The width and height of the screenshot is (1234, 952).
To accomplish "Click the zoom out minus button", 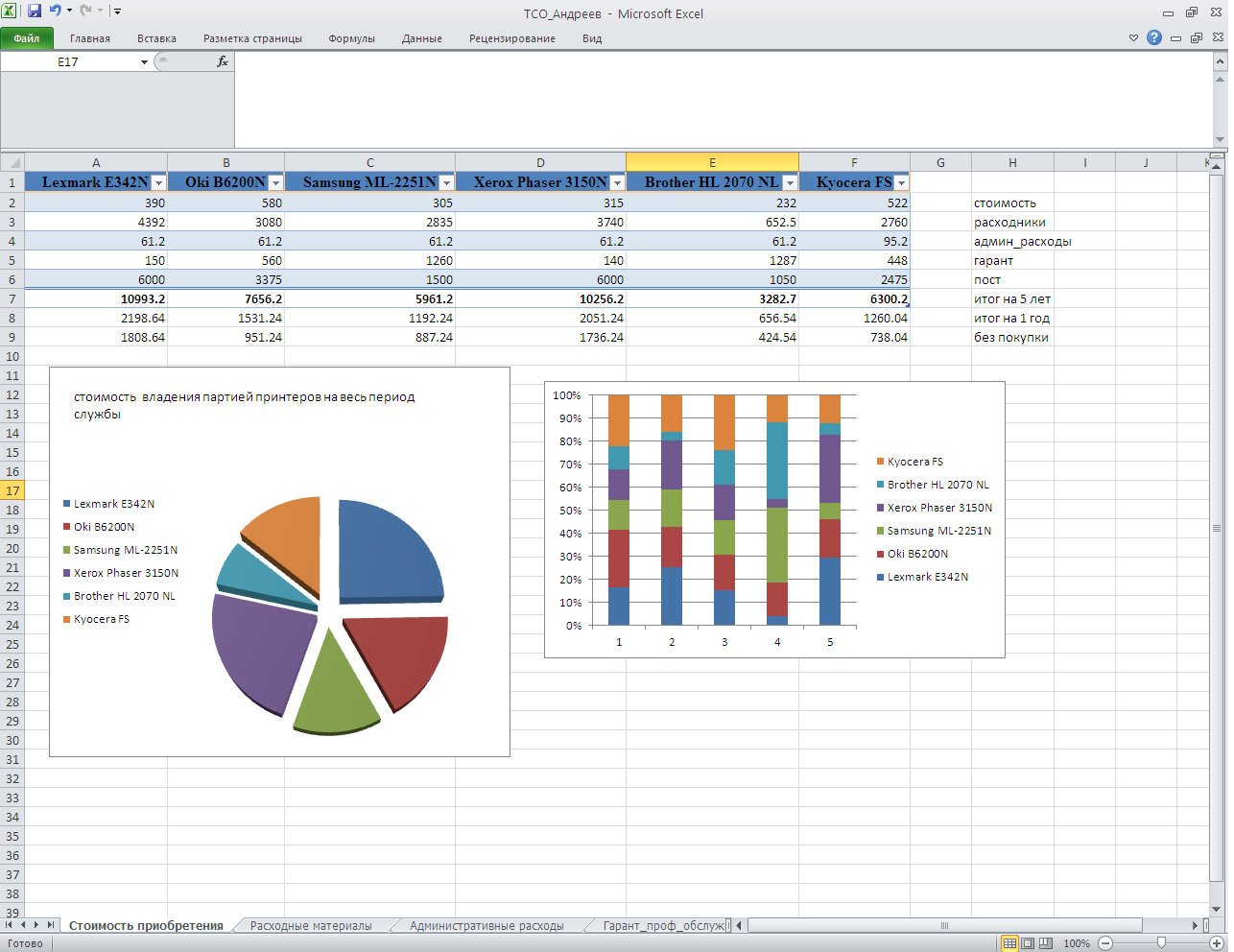I will [1104, 943].
